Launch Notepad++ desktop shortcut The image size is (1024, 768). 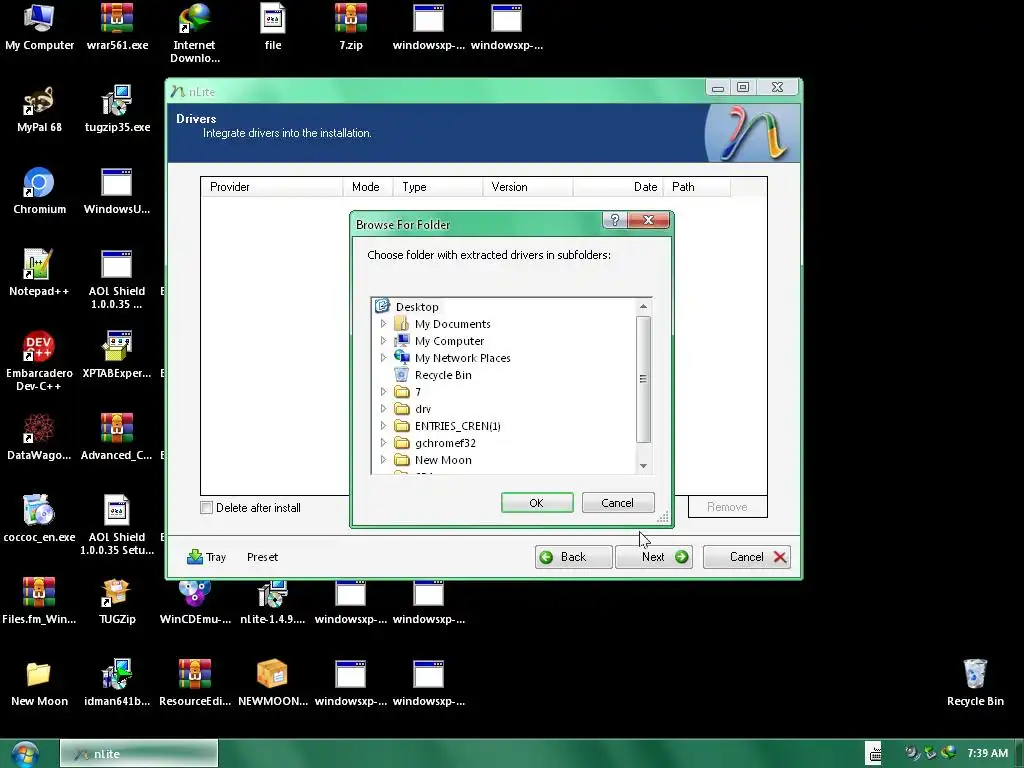(x=39, y=272)
